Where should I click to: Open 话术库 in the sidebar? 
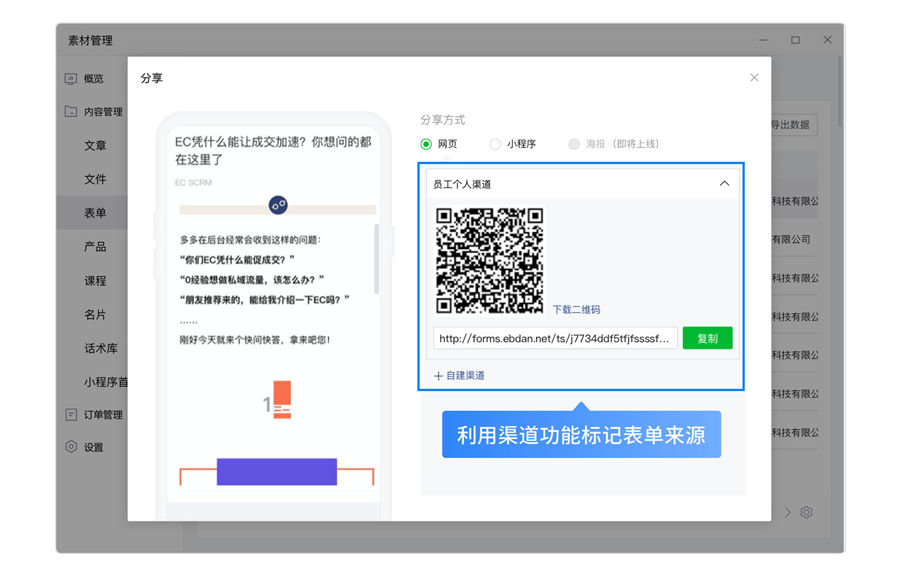click(101, 348)
